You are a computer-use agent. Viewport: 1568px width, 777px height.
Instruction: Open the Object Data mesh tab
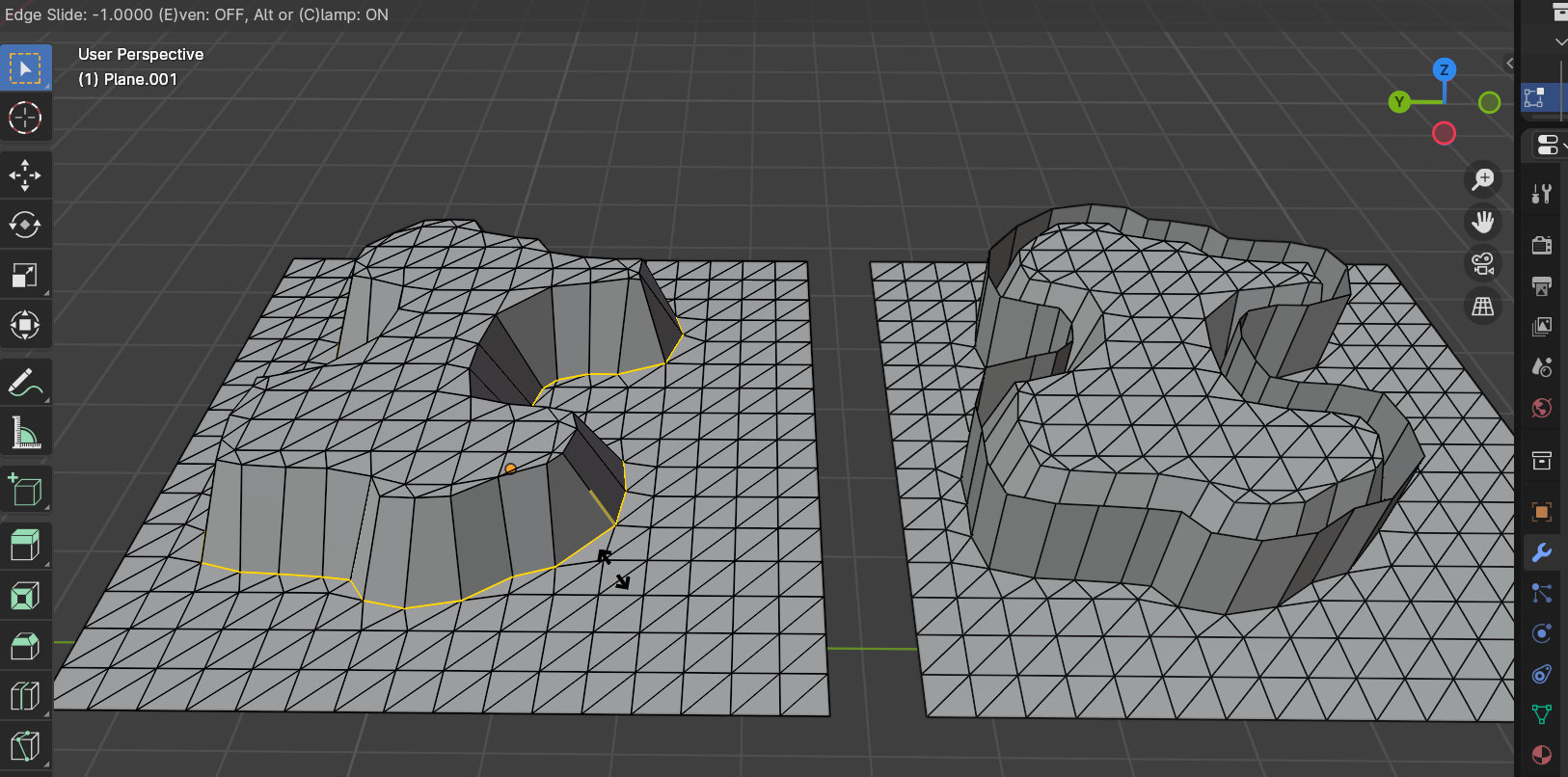(1542, 714)
